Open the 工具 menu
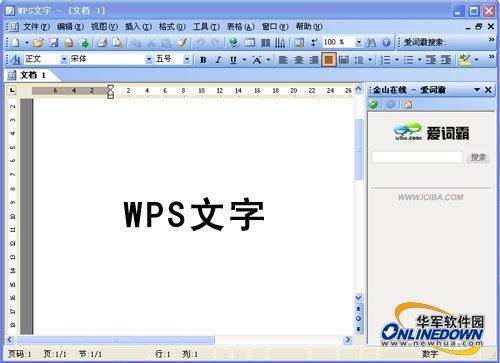This screenshot has height=363, width=500. [x=206, y=26]
